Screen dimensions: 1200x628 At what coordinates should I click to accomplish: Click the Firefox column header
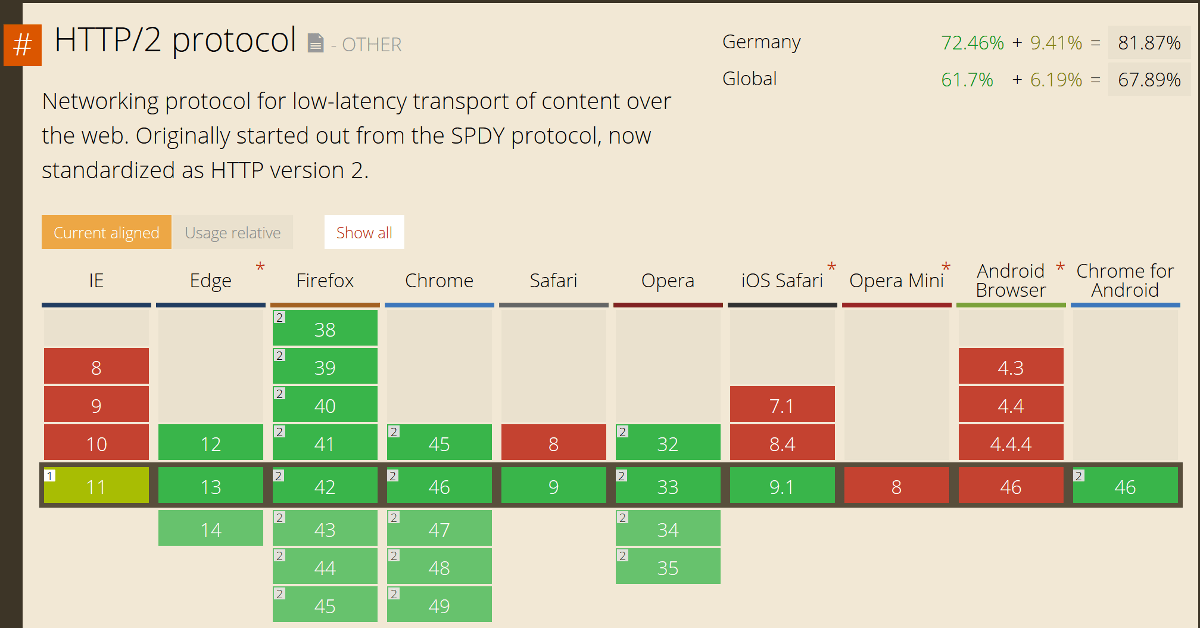(324, 280)
